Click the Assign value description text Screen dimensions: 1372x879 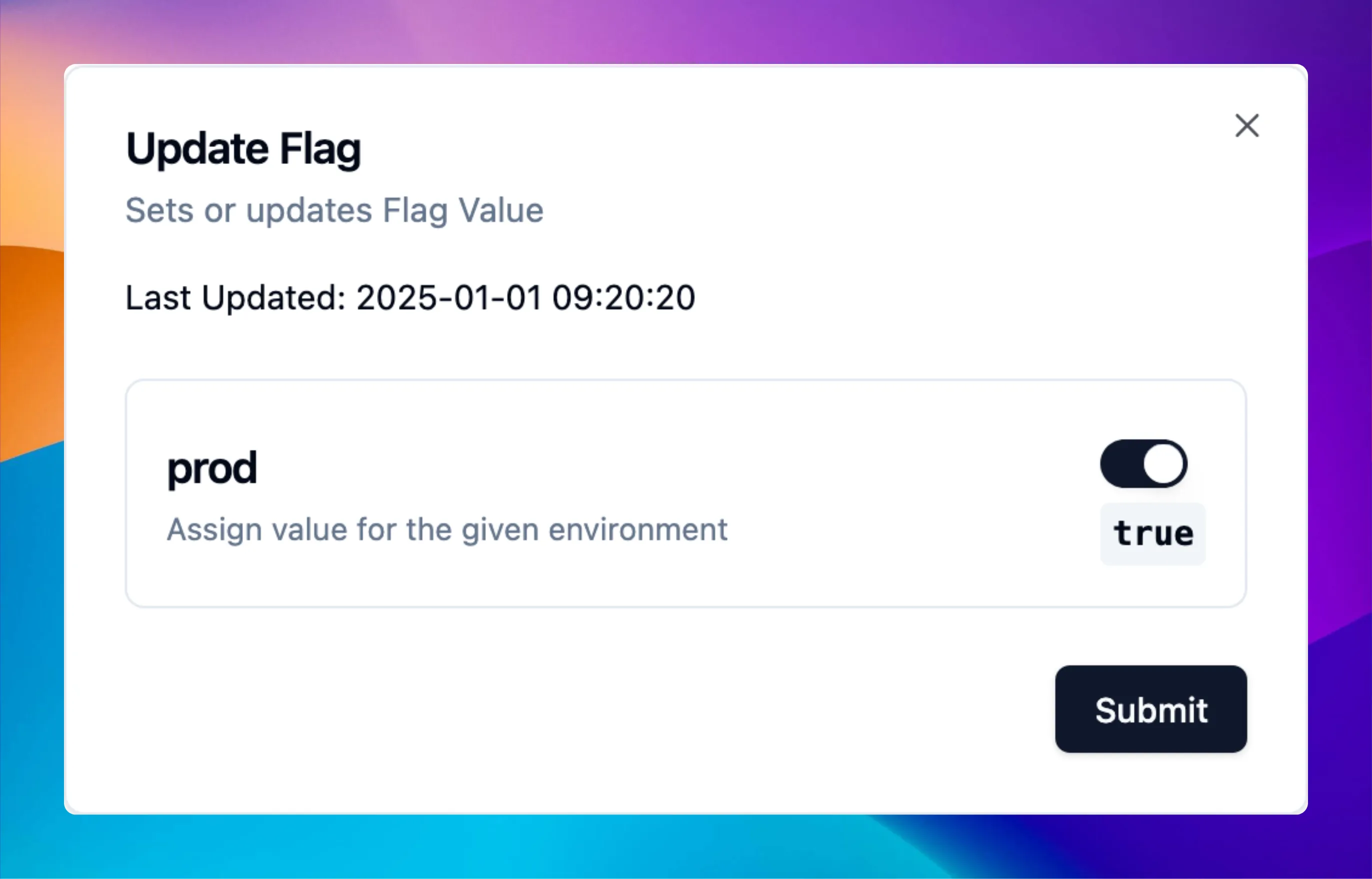point(447,529)
